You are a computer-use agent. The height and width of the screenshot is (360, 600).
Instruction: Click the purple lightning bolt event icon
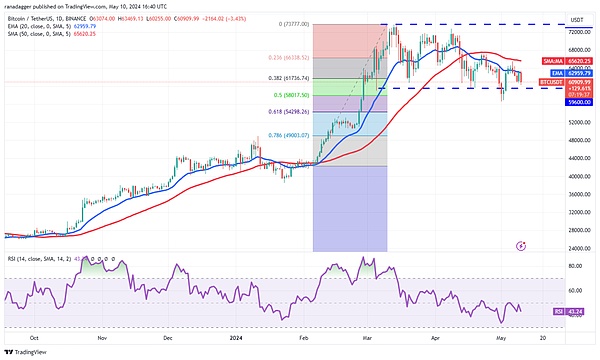tap(521, 246)
